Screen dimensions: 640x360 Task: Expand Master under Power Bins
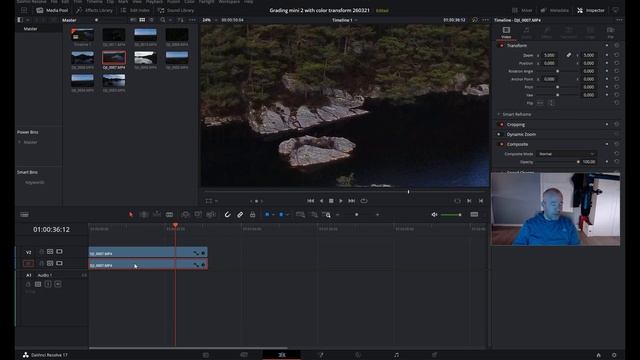19,142
